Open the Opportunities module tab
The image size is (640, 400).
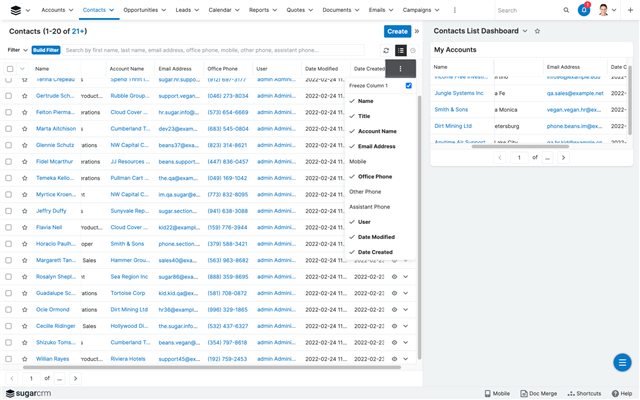click(x=143, y=10)
